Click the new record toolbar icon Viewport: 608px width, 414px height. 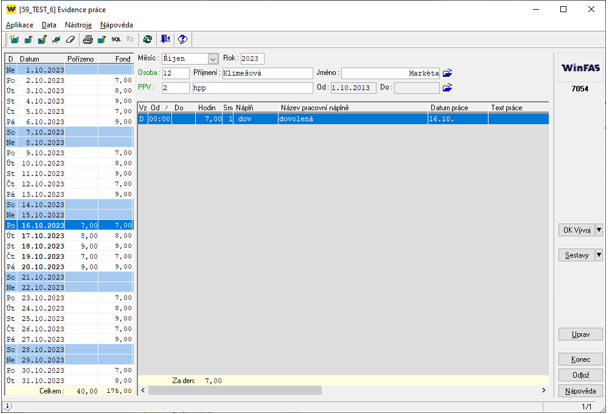click(14, 39)
